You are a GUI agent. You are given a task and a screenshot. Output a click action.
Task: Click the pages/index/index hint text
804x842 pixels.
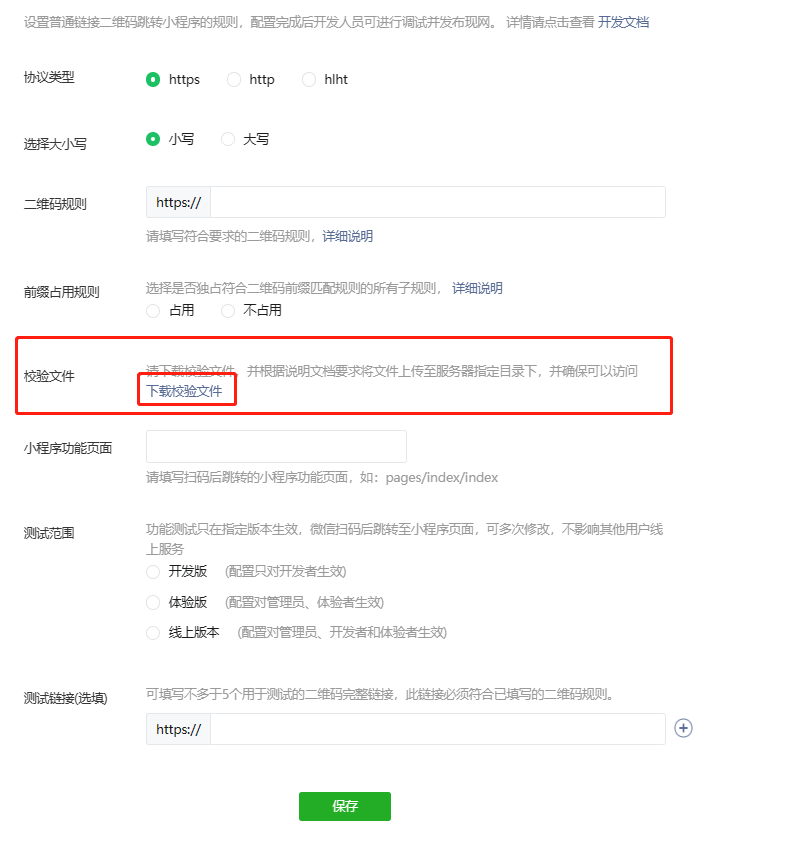(x=441, y=477)
